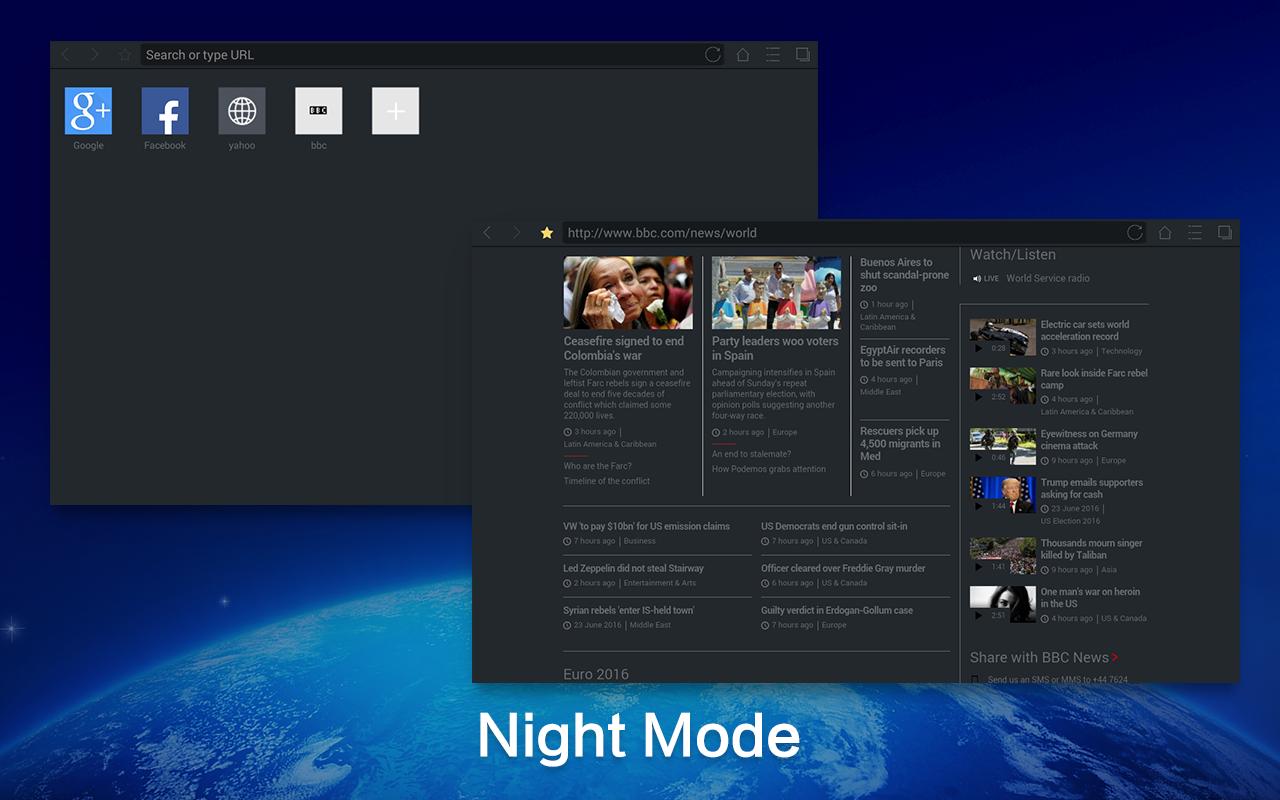
Task: Open 'Syrian rebels enter IS-held town'
Action: 628,610
